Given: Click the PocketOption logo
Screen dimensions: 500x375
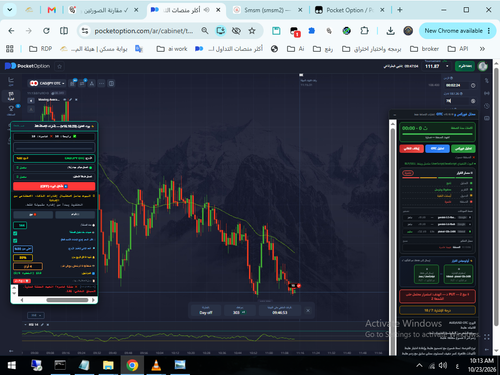Looking at the screenshot, I should click(27, 66).
